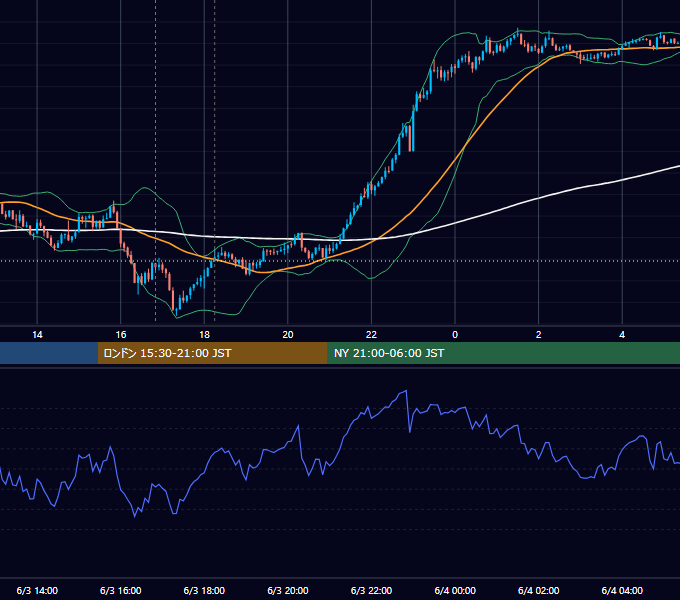Click the NY 21:00-06:00 JST session bar

tap(503, 353)
